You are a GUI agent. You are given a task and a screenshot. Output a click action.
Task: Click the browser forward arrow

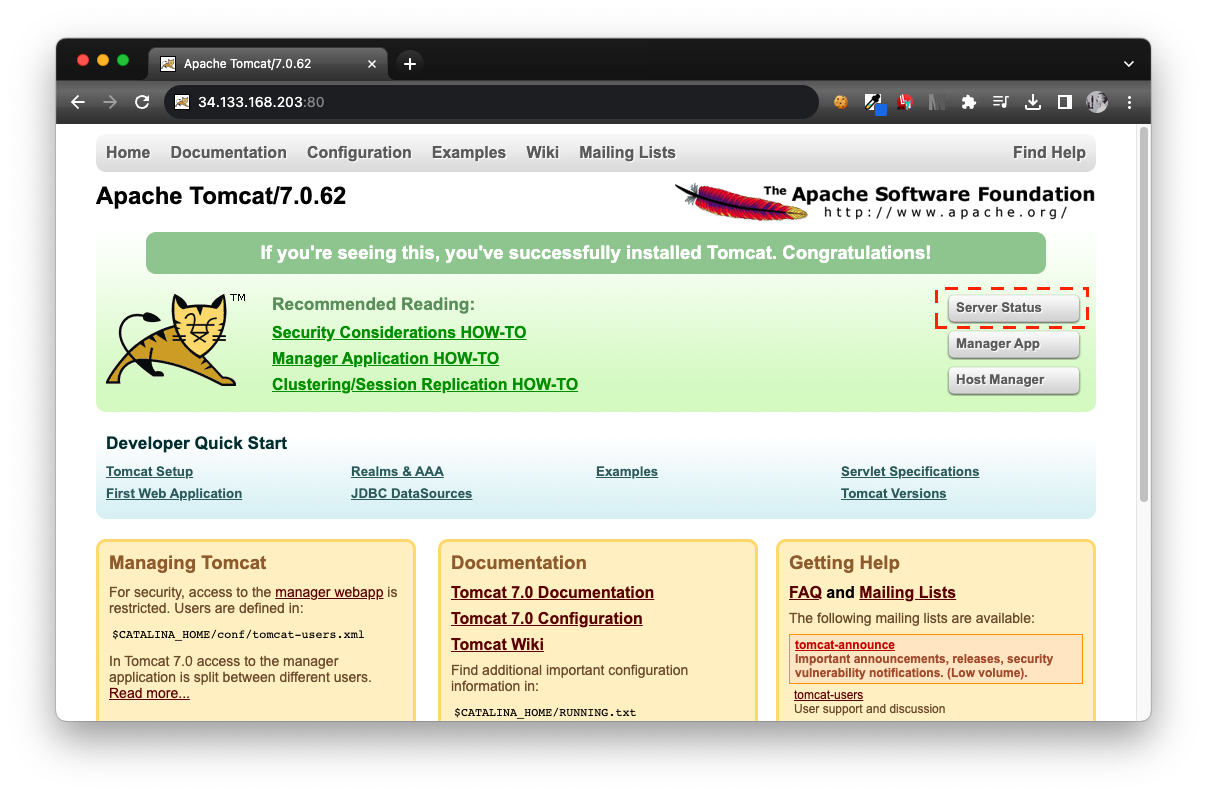point(110,102)
